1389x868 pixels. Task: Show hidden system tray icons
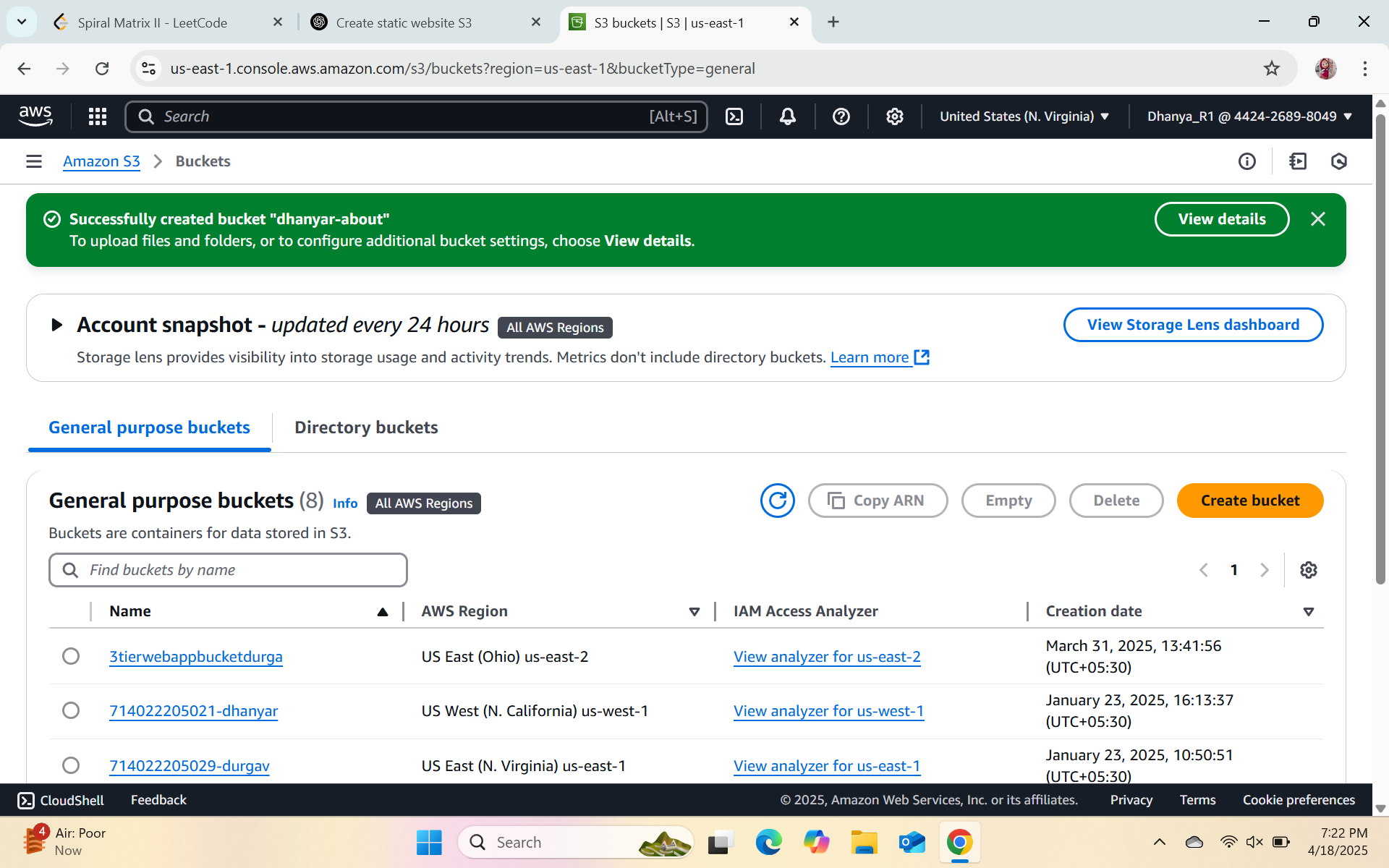tap(1160, 842)
